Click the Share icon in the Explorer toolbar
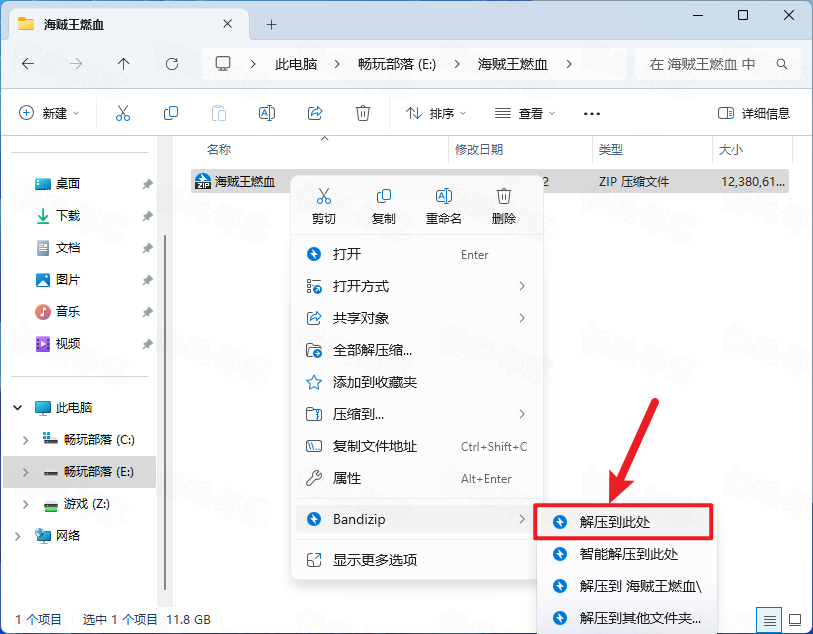This screenshot has width=813, height=634. [315, 113]
